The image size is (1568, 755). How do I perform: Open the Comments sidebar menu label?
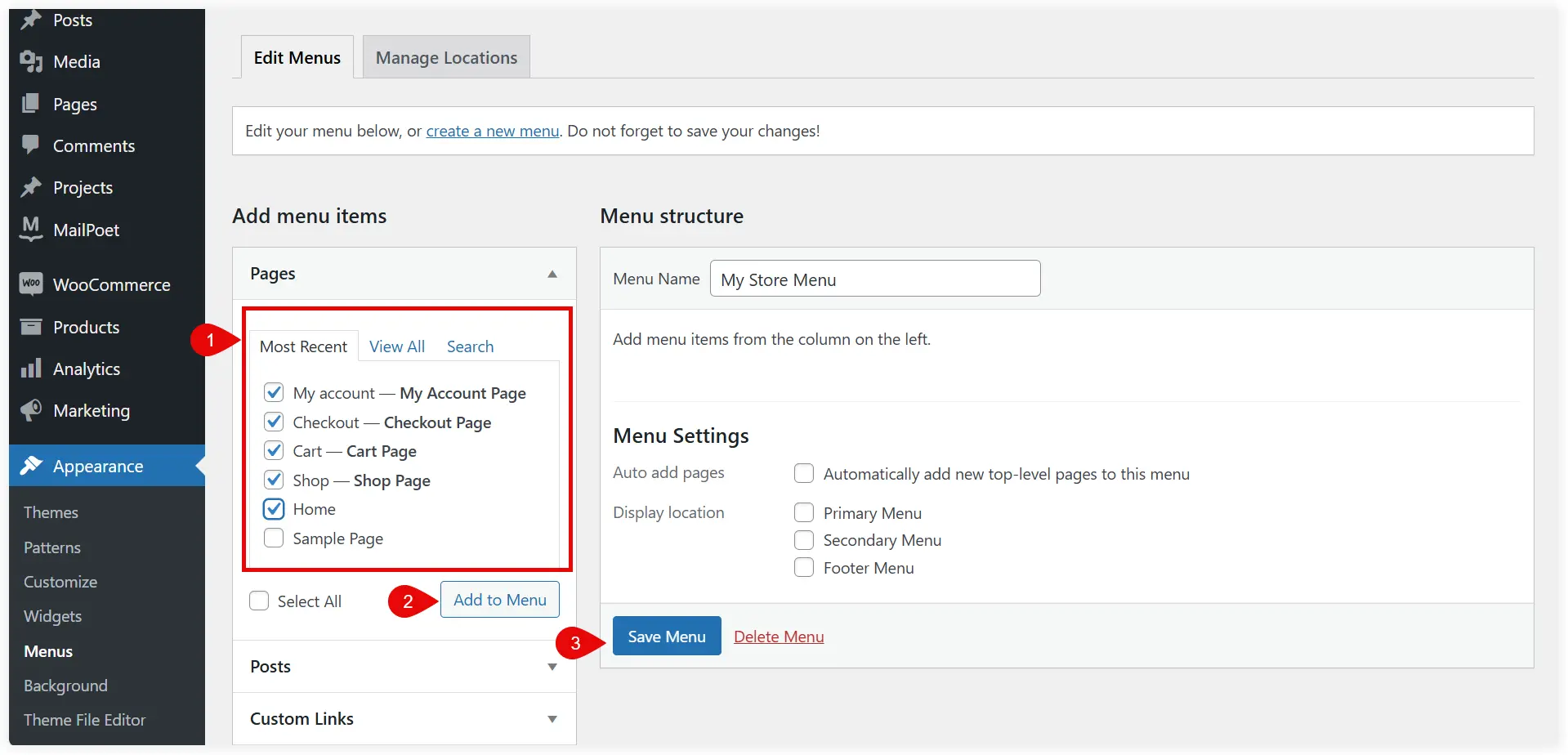pyautogui.click(x=94, y=145)
